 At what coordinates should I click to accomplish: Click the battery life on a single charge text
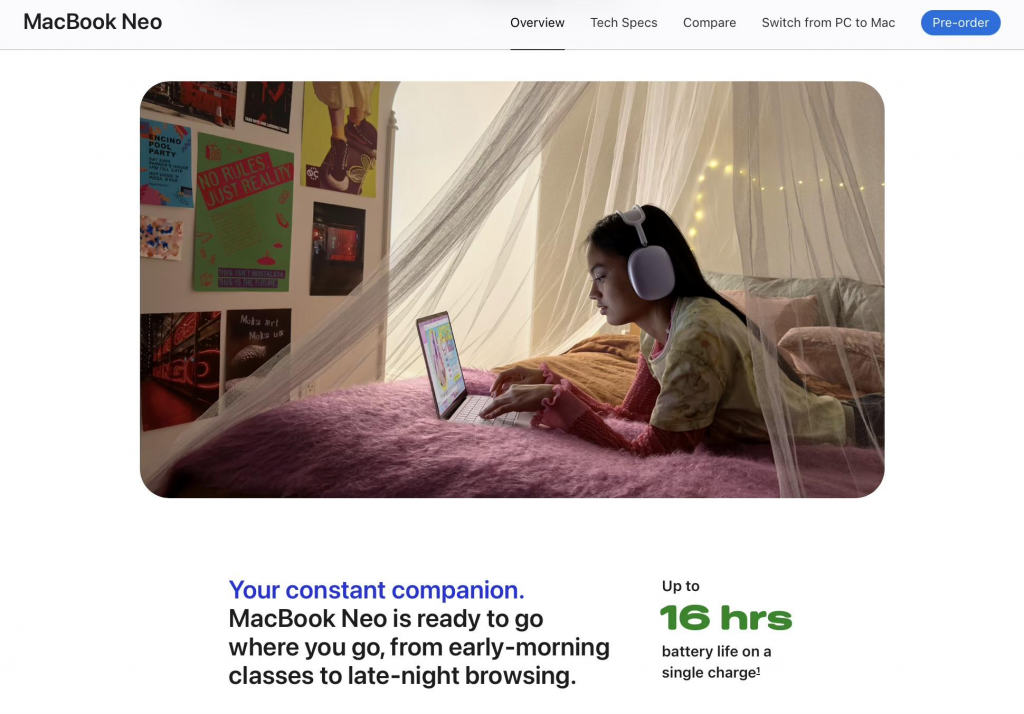[x=716, y=662]
